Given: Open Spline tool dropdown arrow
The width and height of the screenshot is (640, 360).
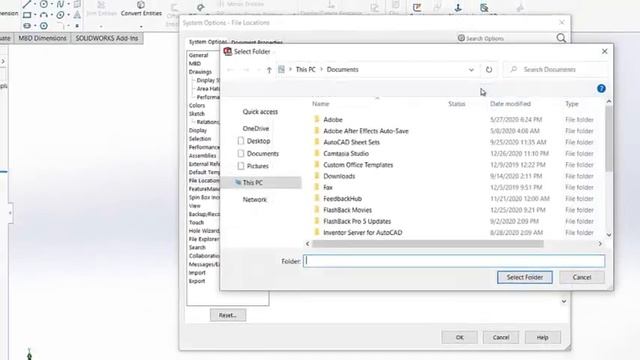Looking at the screenshot, I should (68, 4).
